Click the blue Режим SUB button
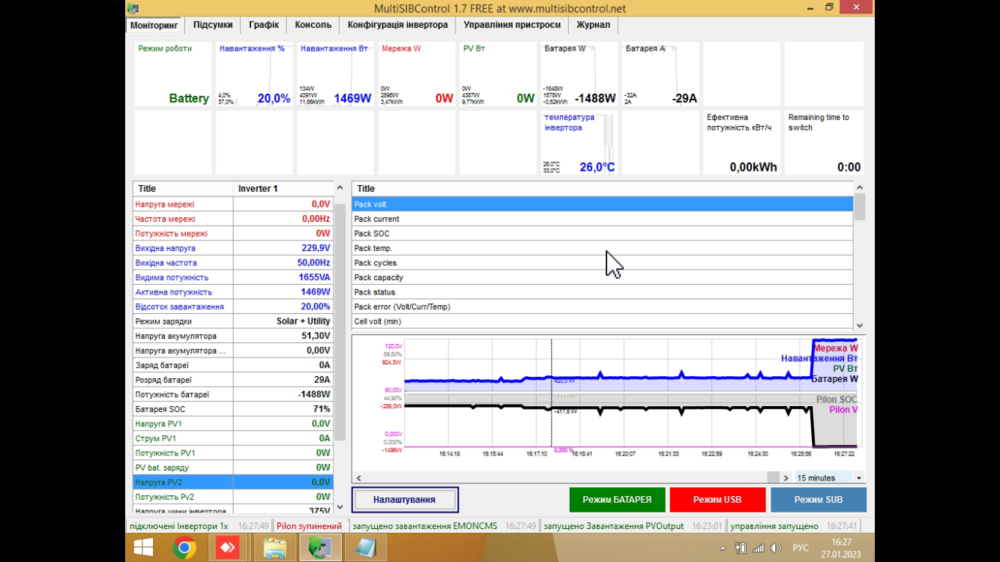The height and width of the screenshot is (562, 1000). 818,499
